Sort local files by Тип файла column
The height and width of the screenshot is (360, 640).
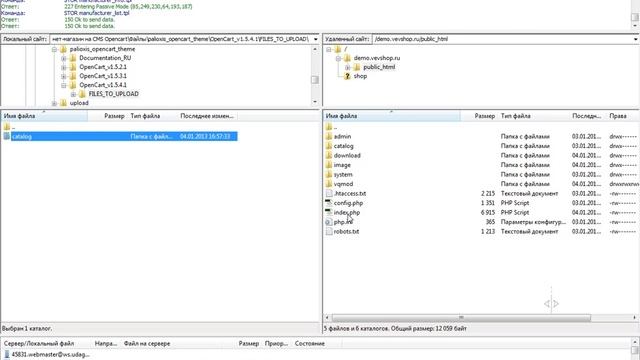click(x=152, y=116)
